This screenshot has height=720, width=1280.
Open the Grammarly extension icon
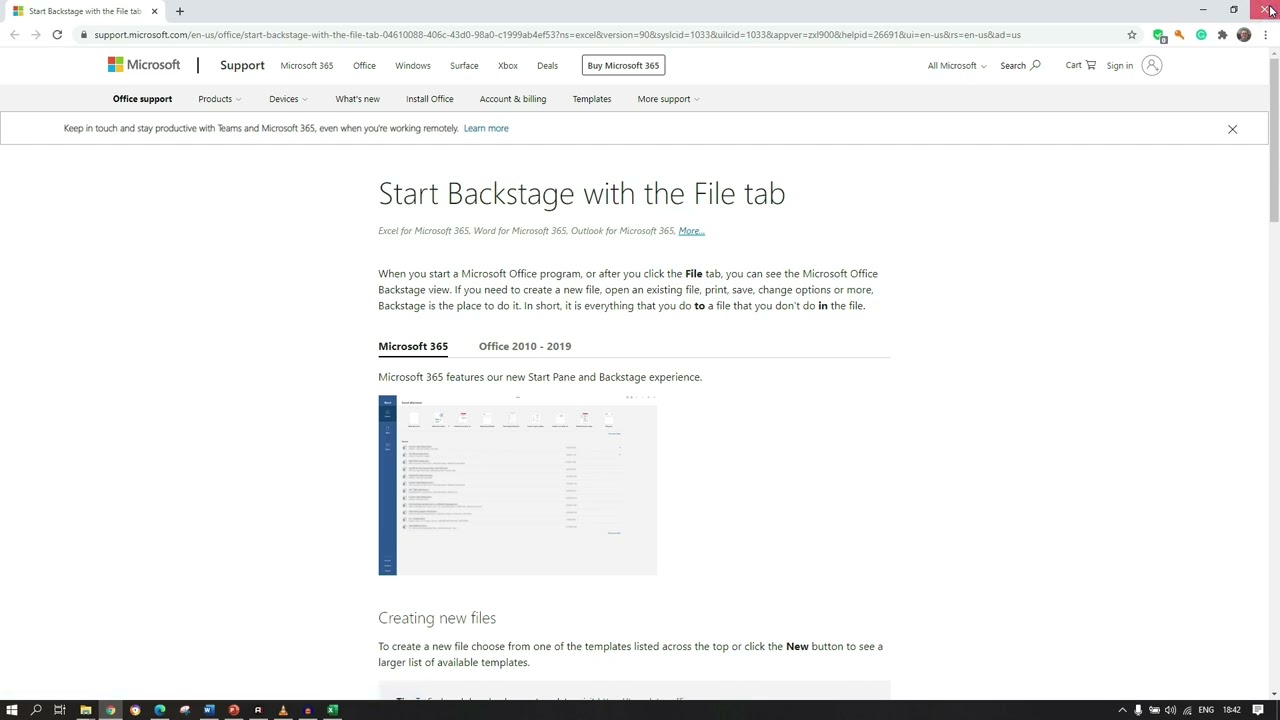coord(1201,35)
